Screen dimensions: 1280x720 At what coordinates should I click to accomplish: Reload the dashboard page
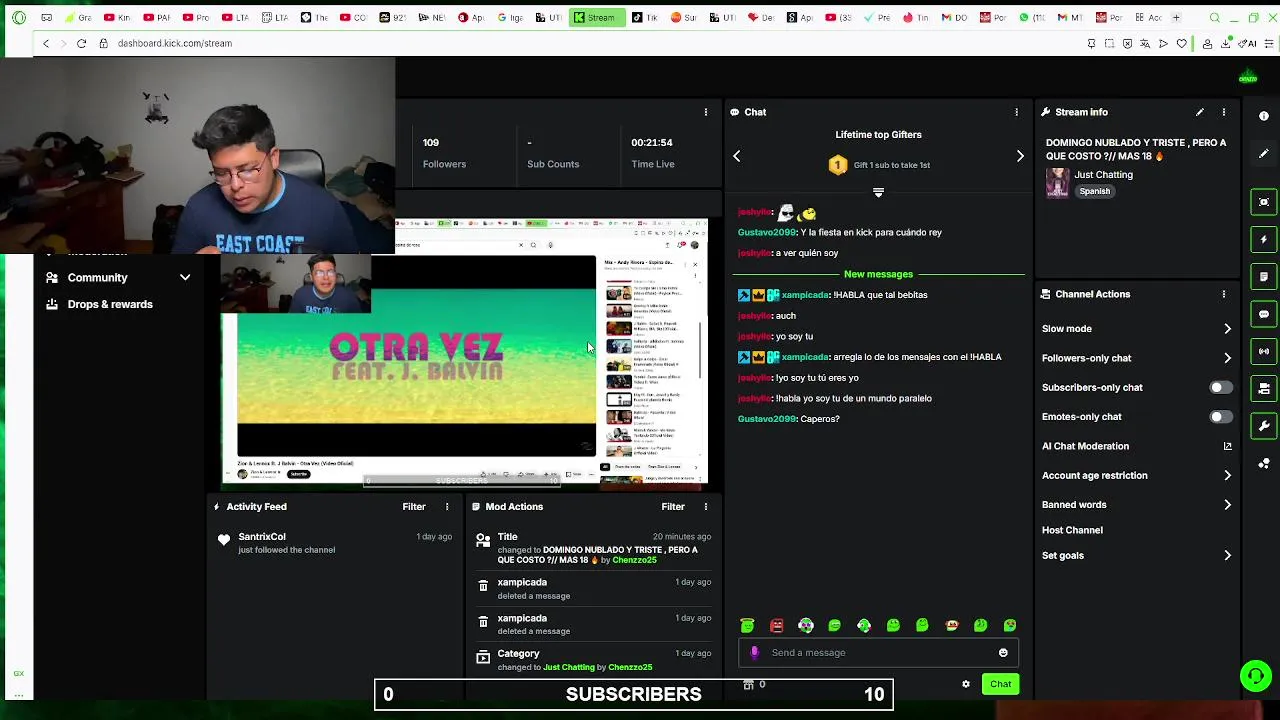[x=81, y=43]
